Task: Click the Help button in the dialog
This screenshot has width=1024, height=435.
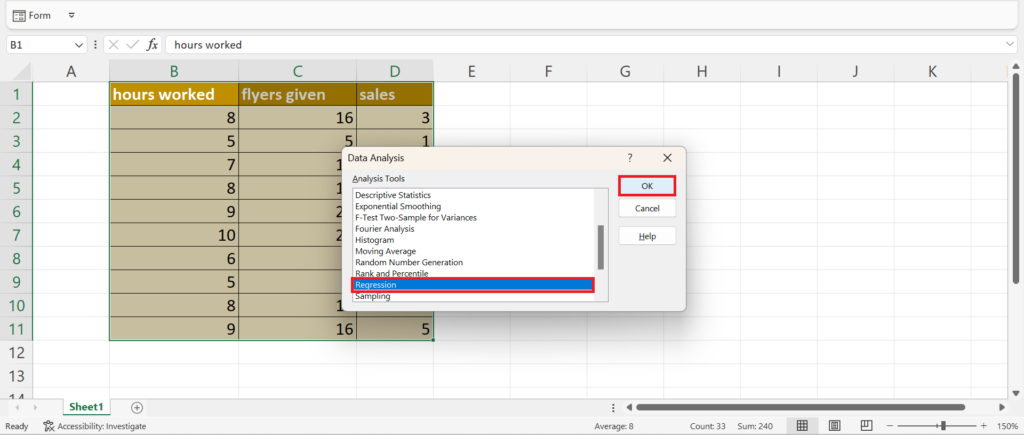Action: tap(647, 236)
